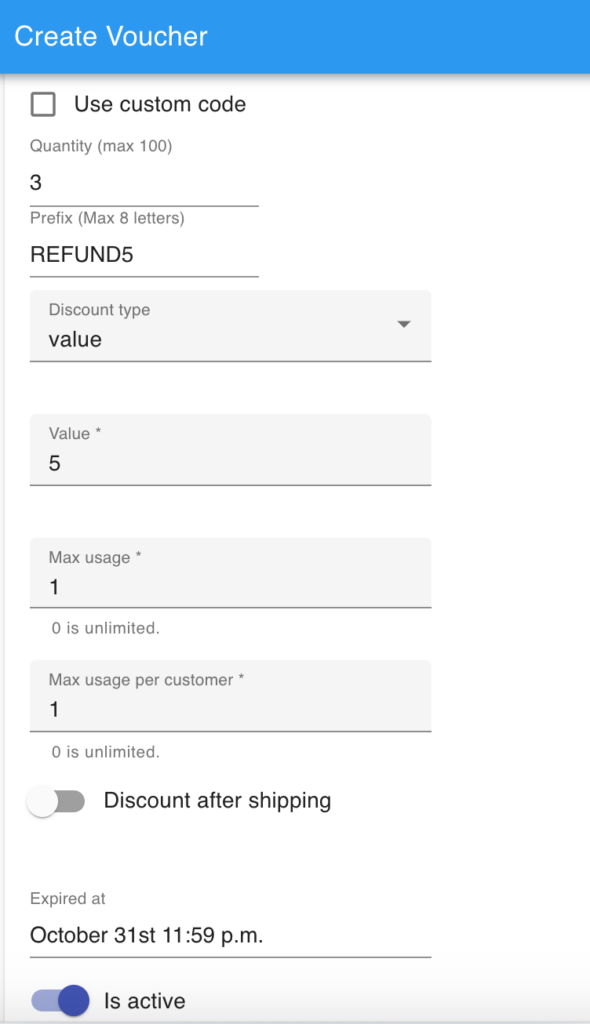
Task: Click the Create Voucher header
Action: point(110,36)
